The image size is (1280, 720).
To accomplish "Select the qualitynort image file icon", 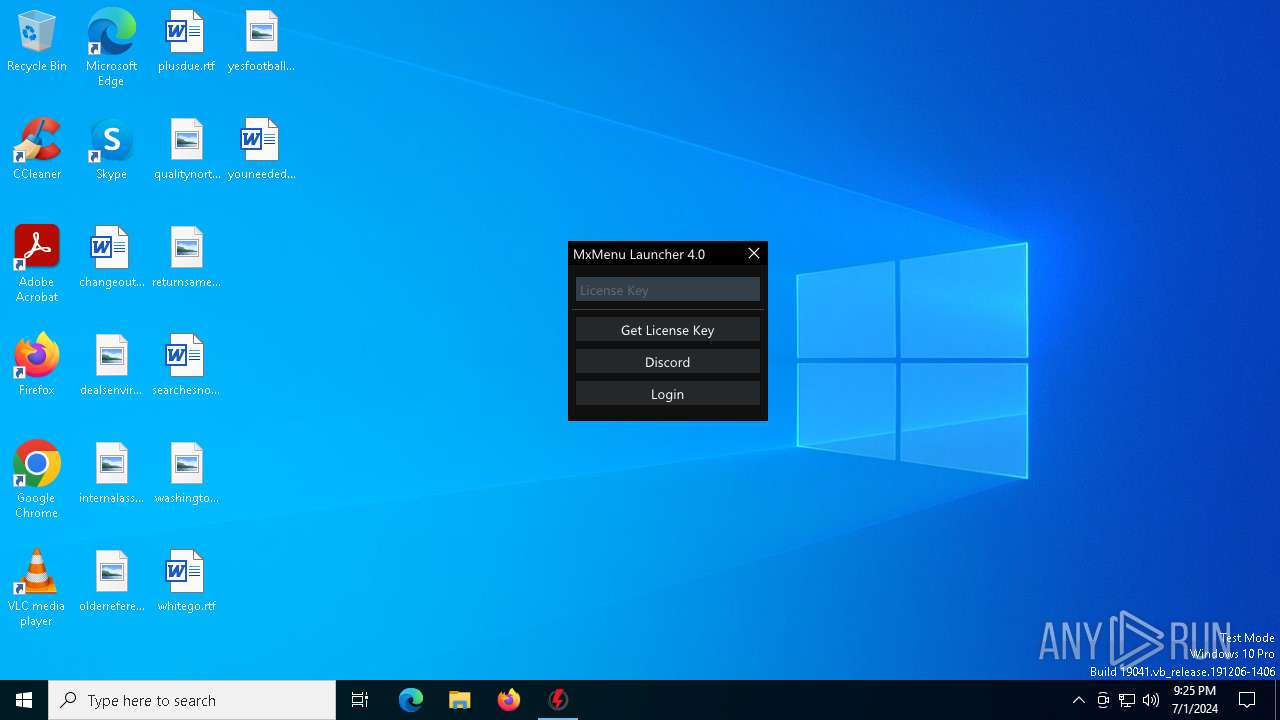I will (x=187, y=150).
